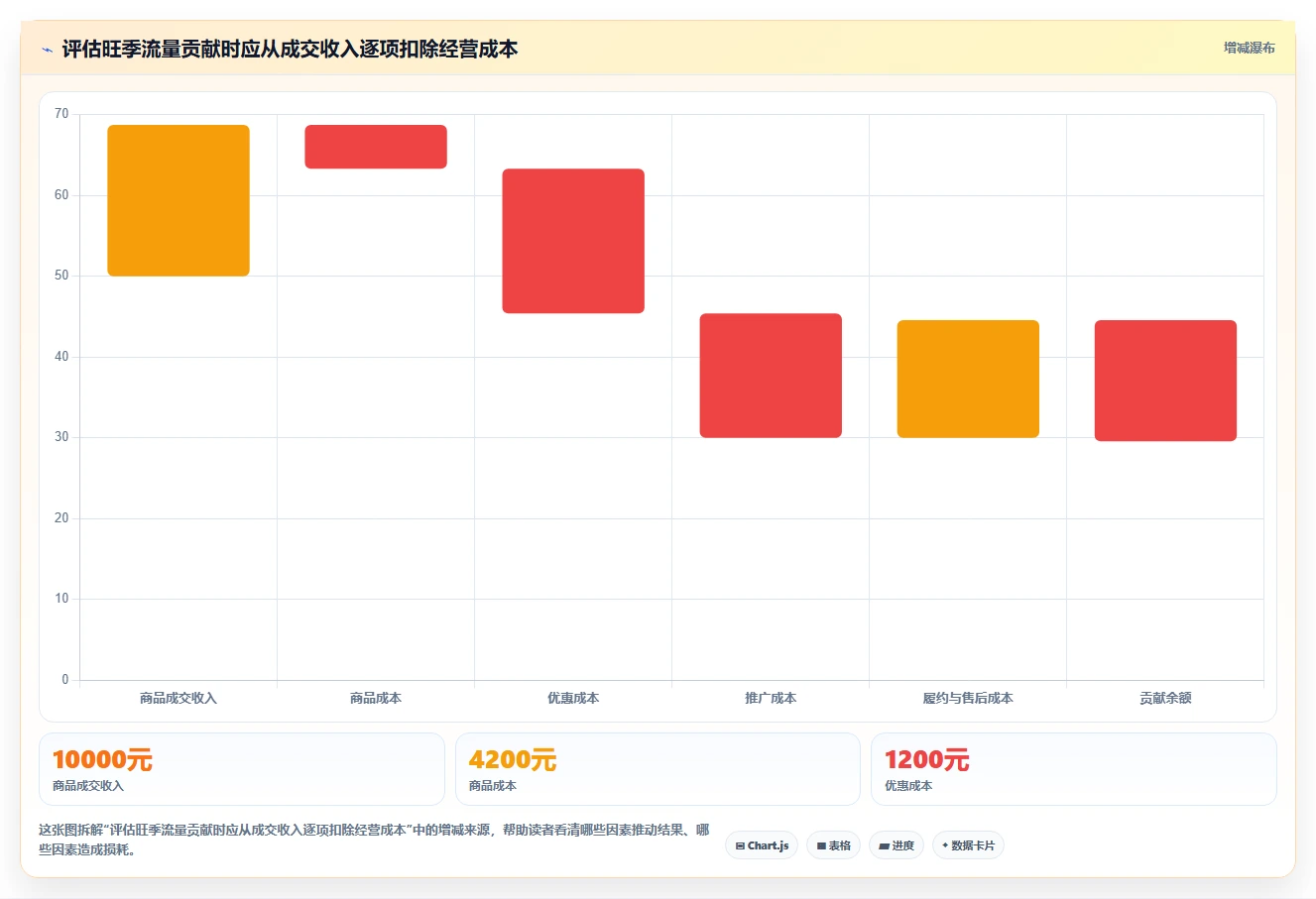Screen dimensions: 1316x899
Task: Click the 优惠成本 axis label
Action: [x=573, y=698]
